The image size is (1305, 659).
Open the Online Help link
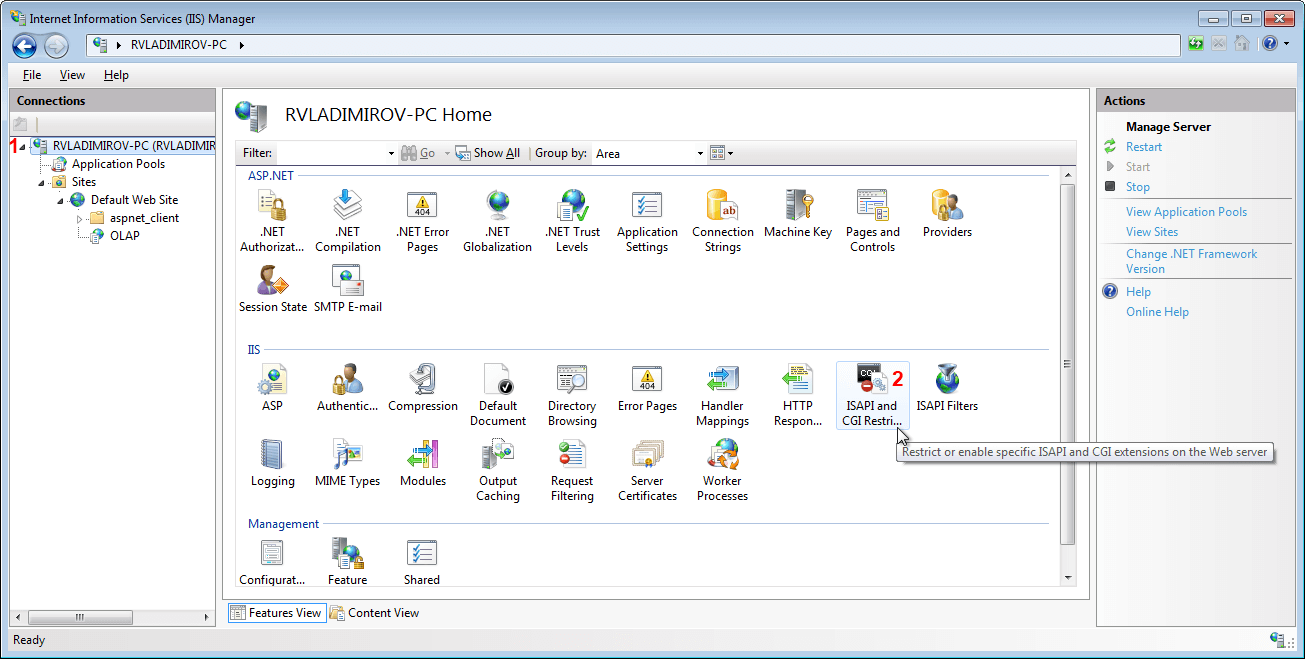[1157, 311]
